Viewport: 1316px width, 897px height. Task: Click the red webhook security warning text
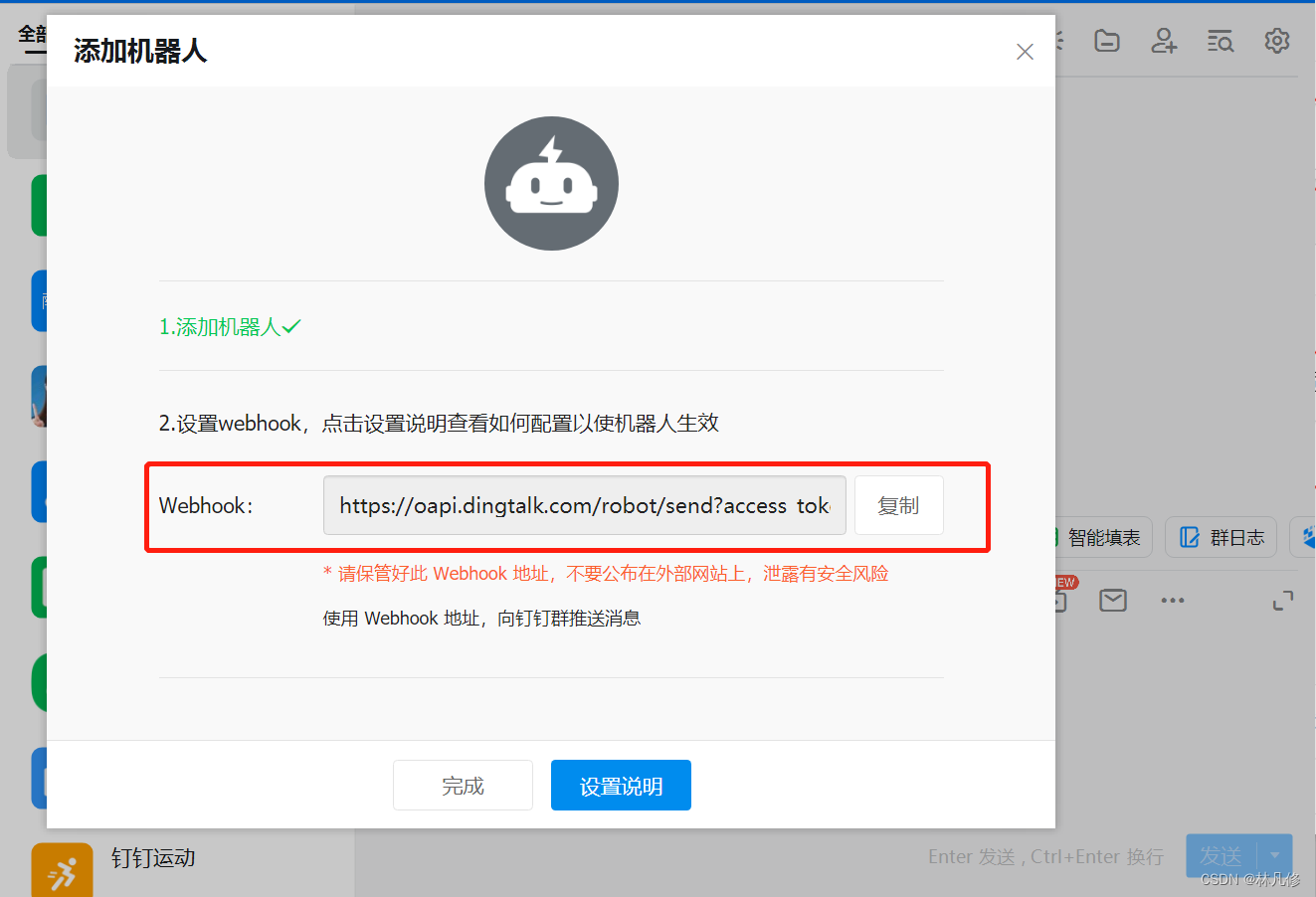606,574
